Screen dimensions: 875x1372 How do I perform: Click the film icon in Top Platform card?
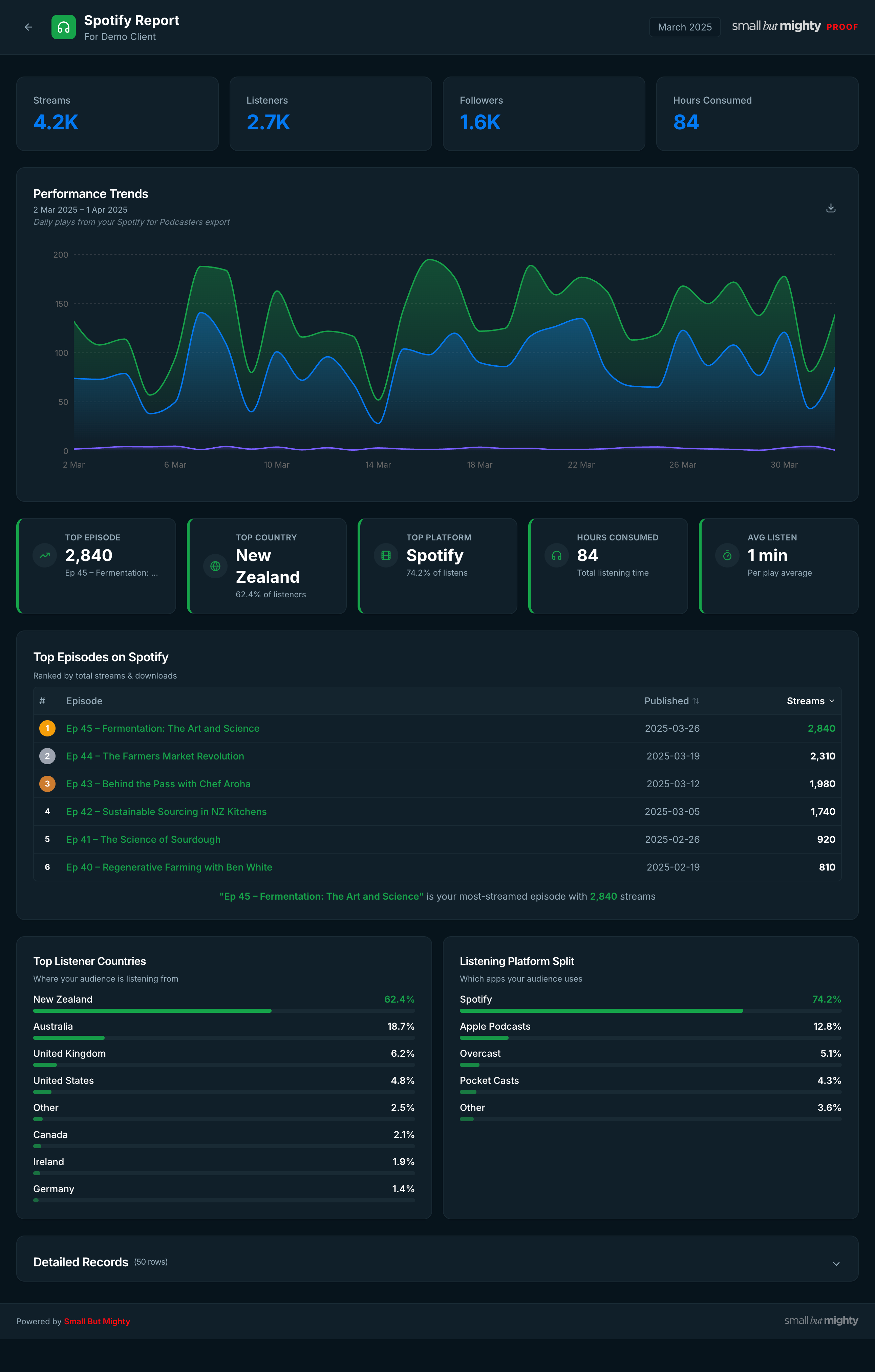pos(386,556)
